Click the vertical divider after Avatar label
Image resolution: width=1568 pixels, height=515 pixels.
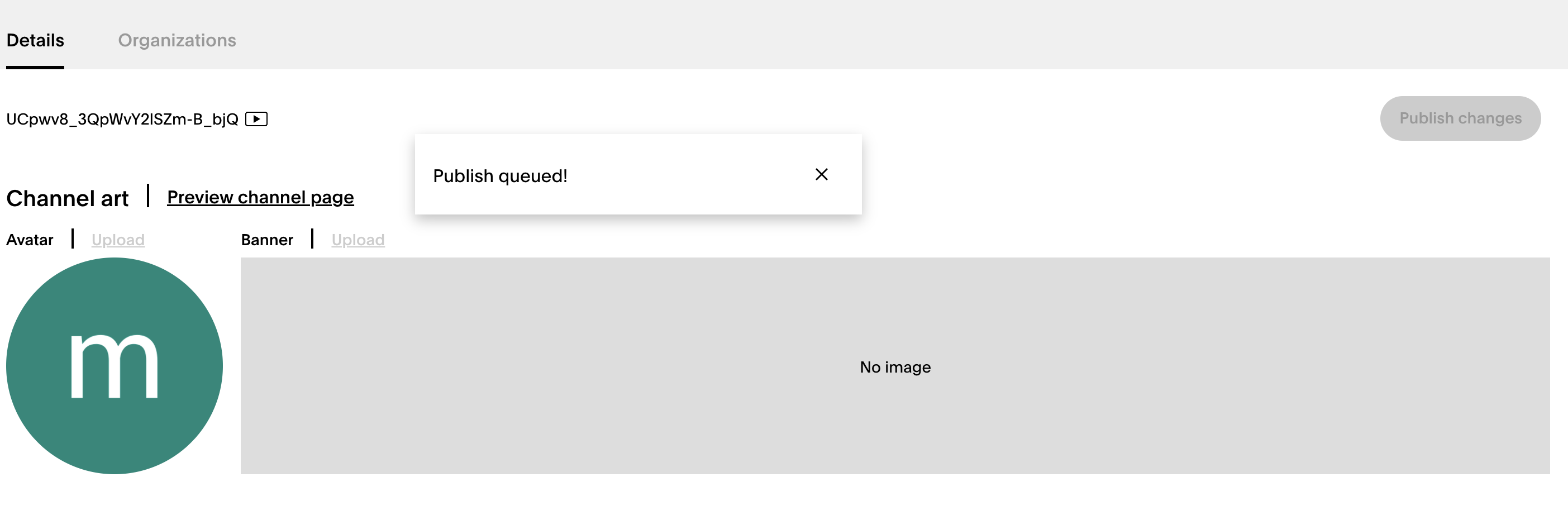(73, 239)
